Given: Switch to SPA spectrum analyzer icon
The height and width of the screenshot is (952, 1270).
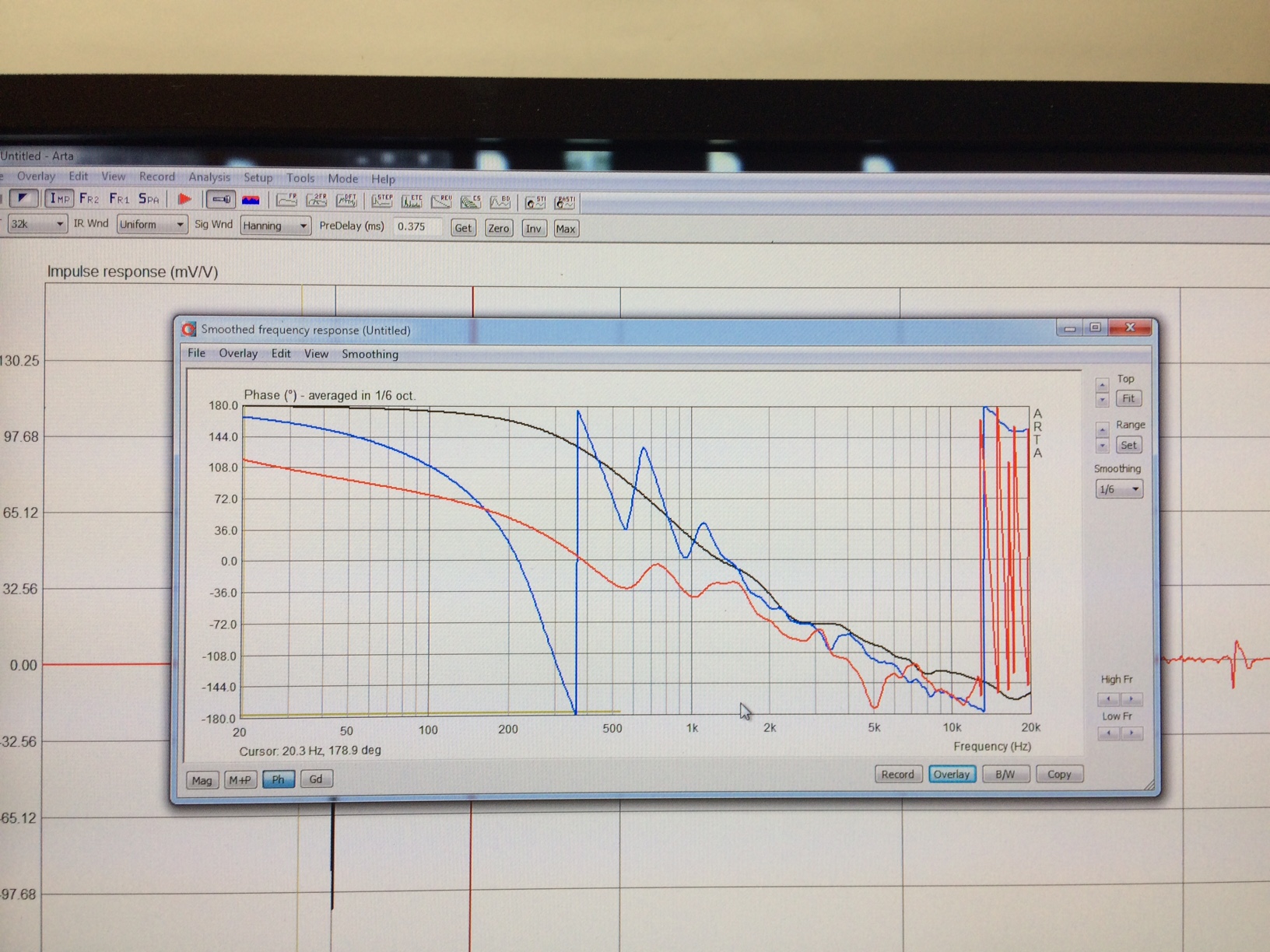Looking at the screenshot, I should click(148, 199).
